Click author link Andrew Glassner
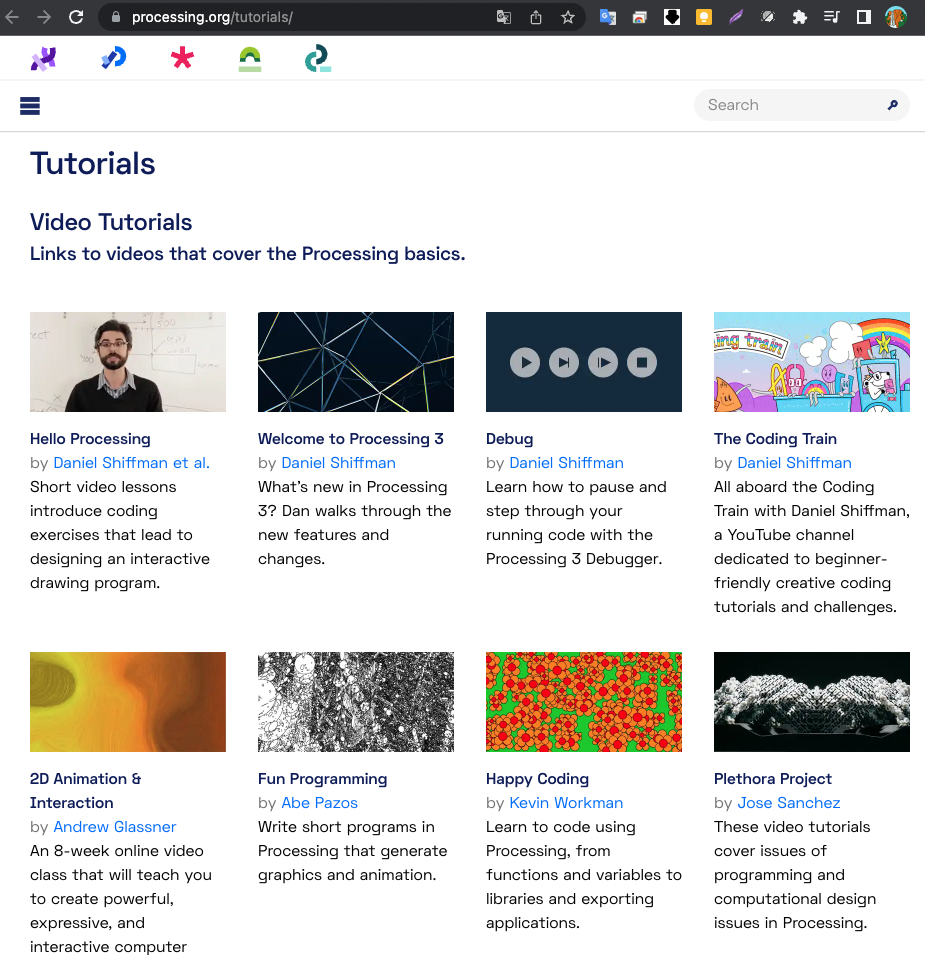 coord(114,826)
